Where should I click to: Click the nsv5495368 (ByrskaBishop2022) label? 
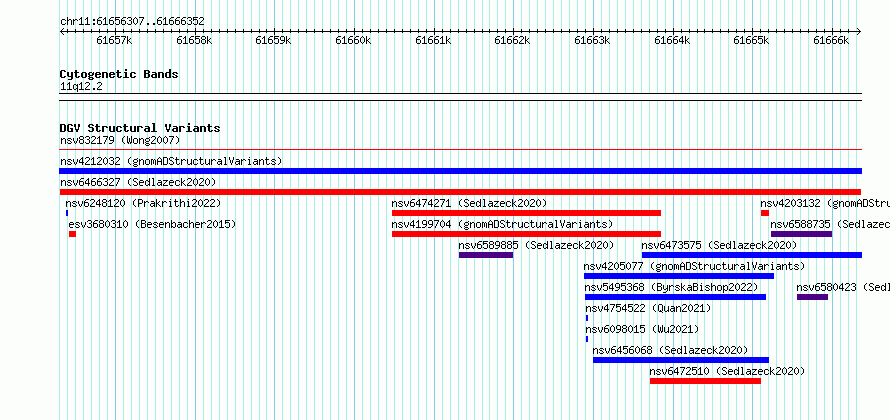(671, 287)
